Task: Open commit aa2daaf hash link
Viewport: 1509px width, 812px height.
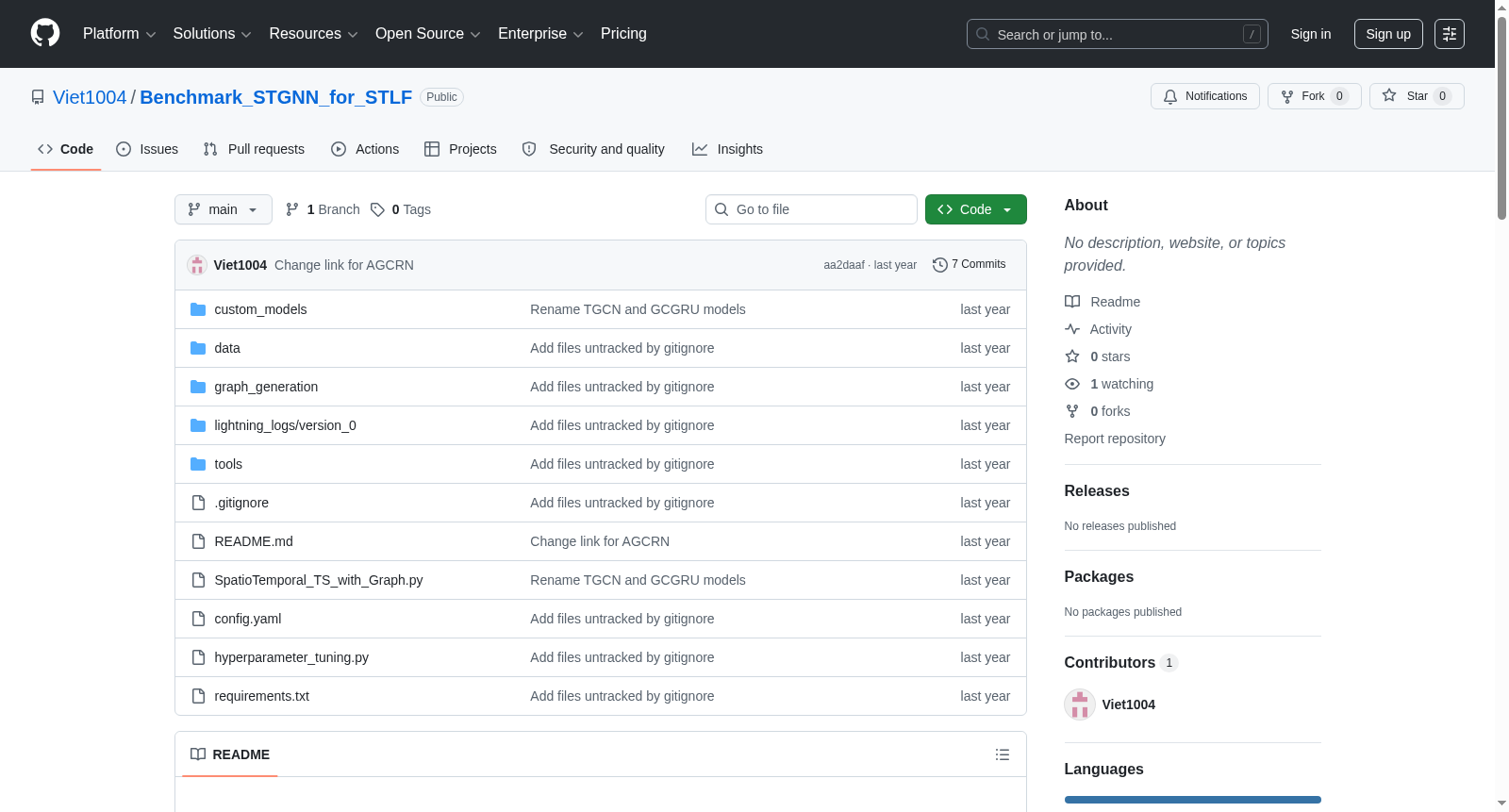Action: [844, 265]
